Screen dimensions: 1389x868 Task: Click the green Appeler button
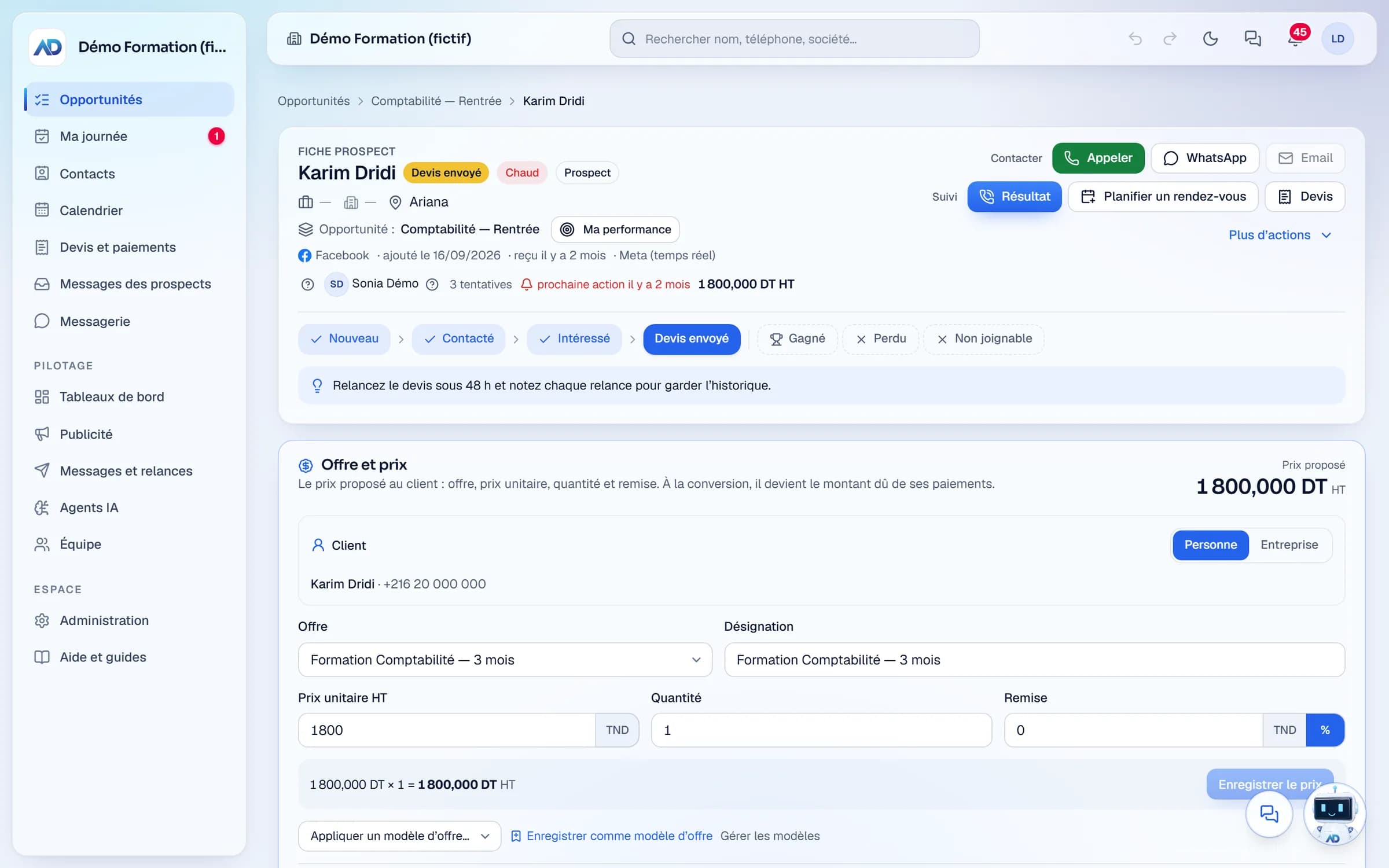(1098, 158)
